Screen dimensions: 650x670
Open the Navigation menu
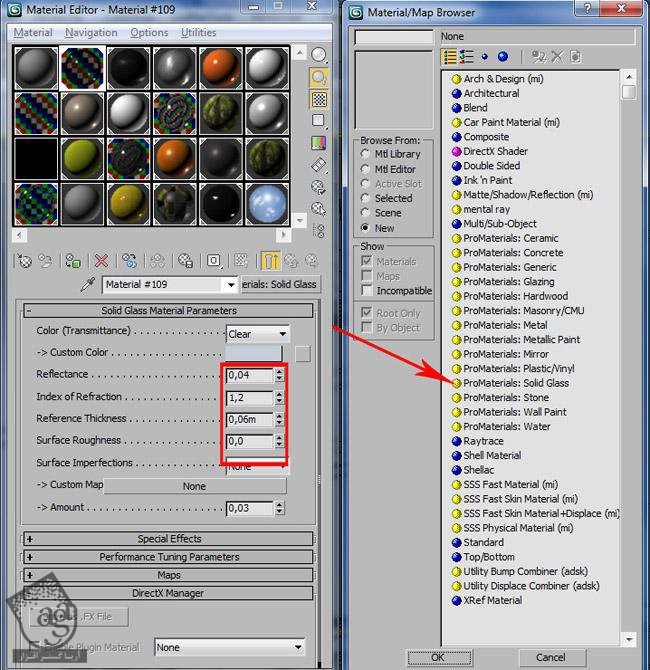(x=91, y=33)
